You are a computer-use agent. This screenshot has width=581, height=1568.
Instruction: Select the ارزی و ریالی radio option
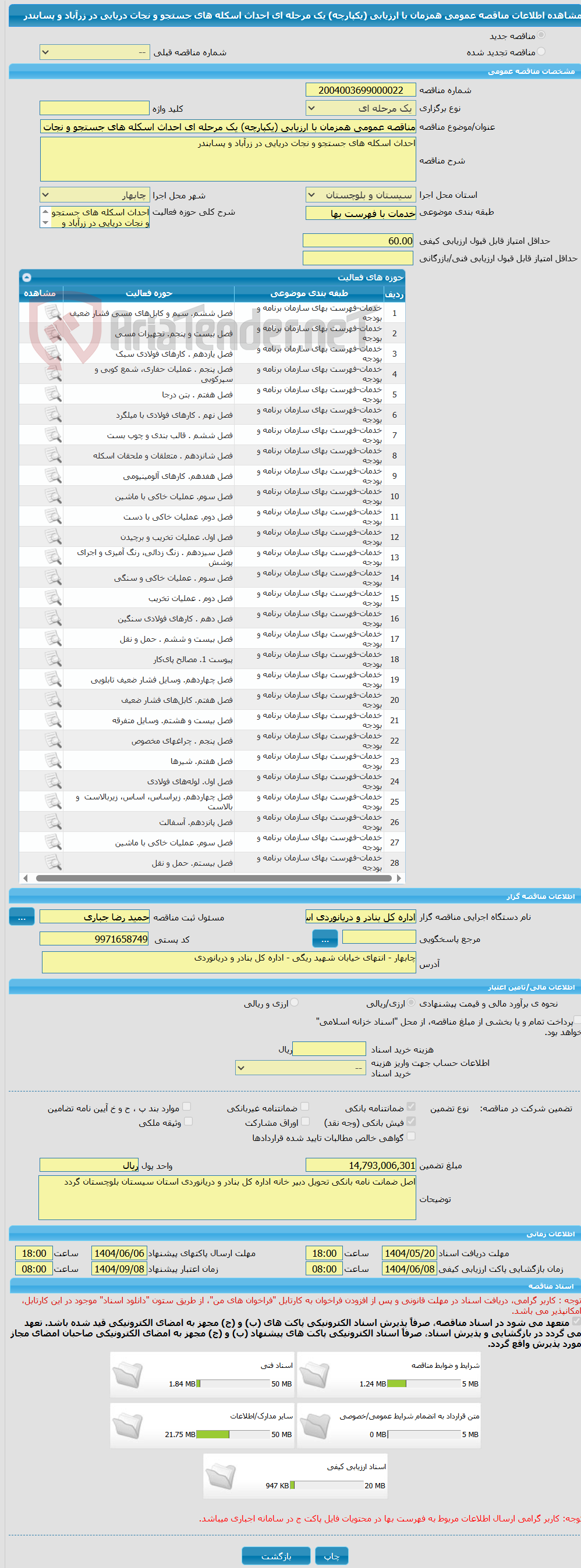click(295, 1002)
